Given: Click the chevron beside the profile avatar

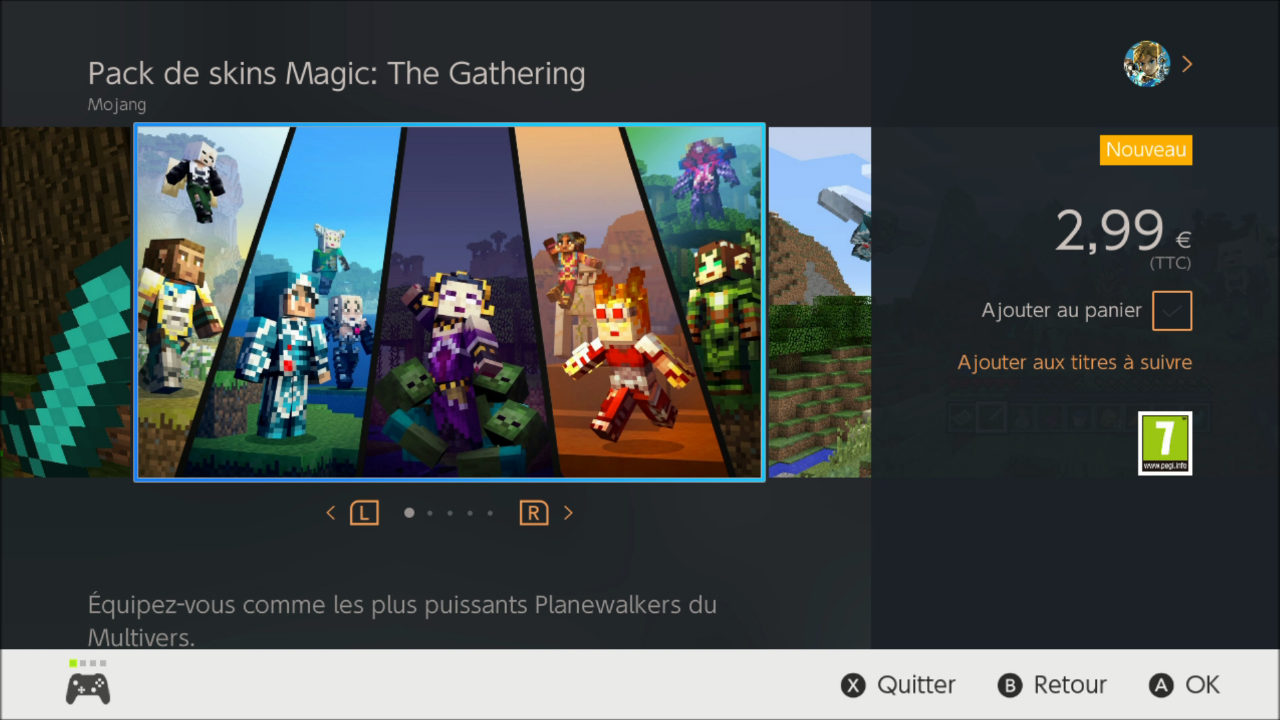Looking at the screenshot, I should [x=1187, y=64].
